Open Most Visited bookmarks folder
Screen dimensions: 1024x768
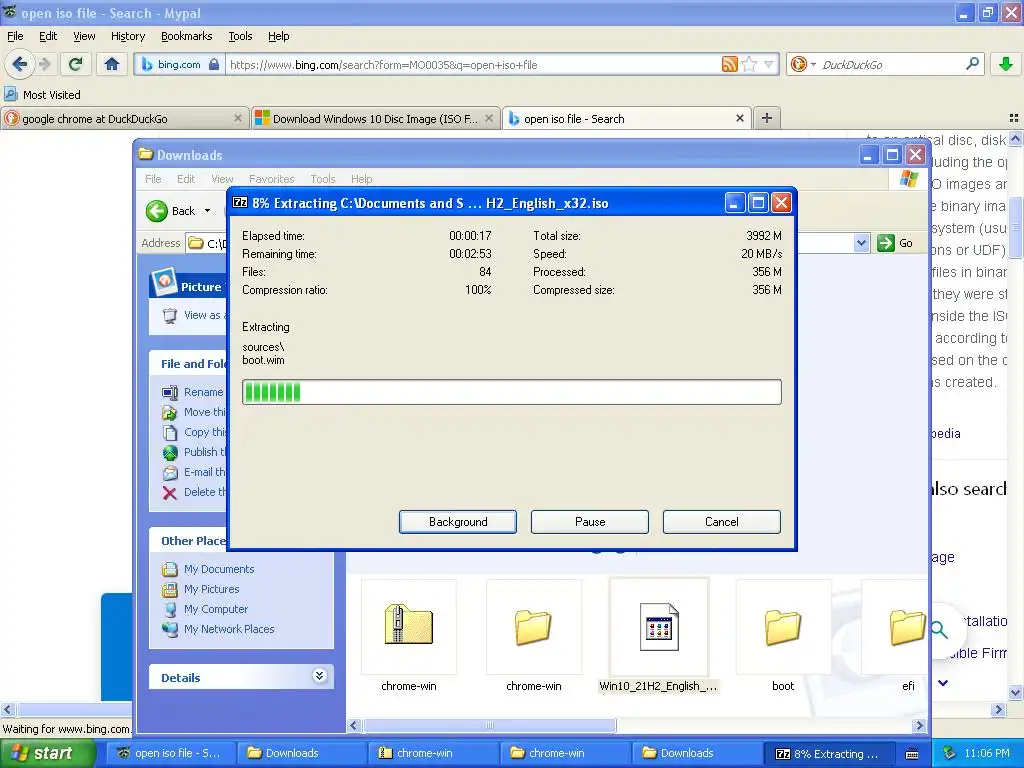[x=42, y=95]
